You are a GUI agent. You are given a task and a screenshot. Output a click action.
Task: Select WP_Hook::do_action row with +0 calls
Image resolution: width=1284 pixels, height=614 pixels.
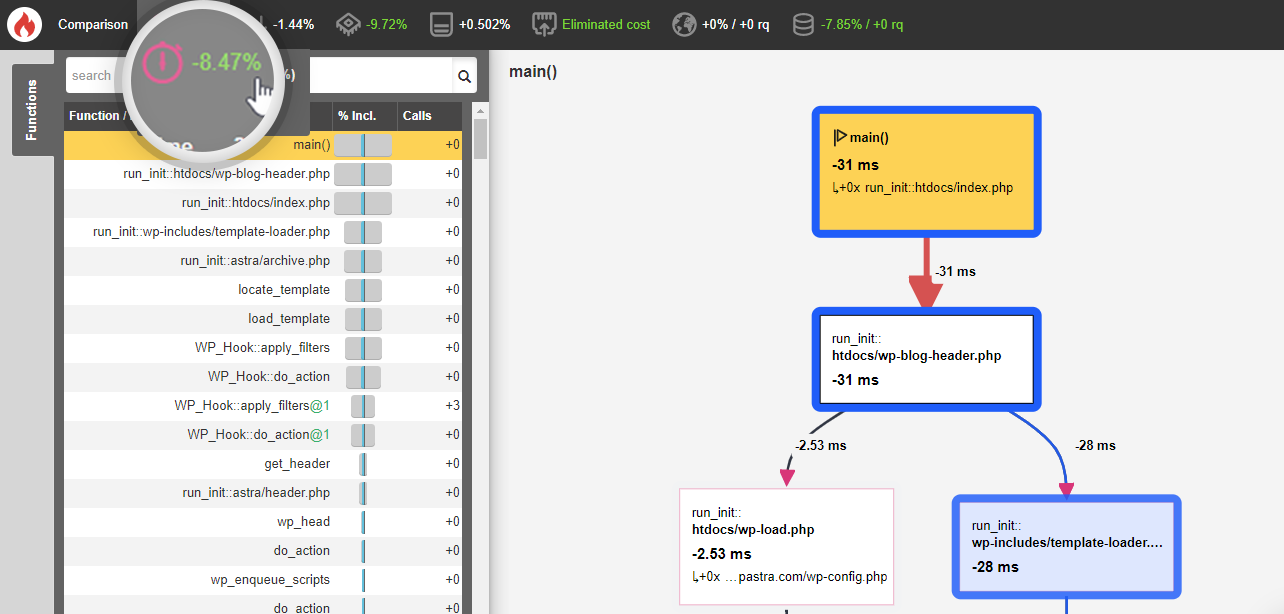click(x=264, y=377)
